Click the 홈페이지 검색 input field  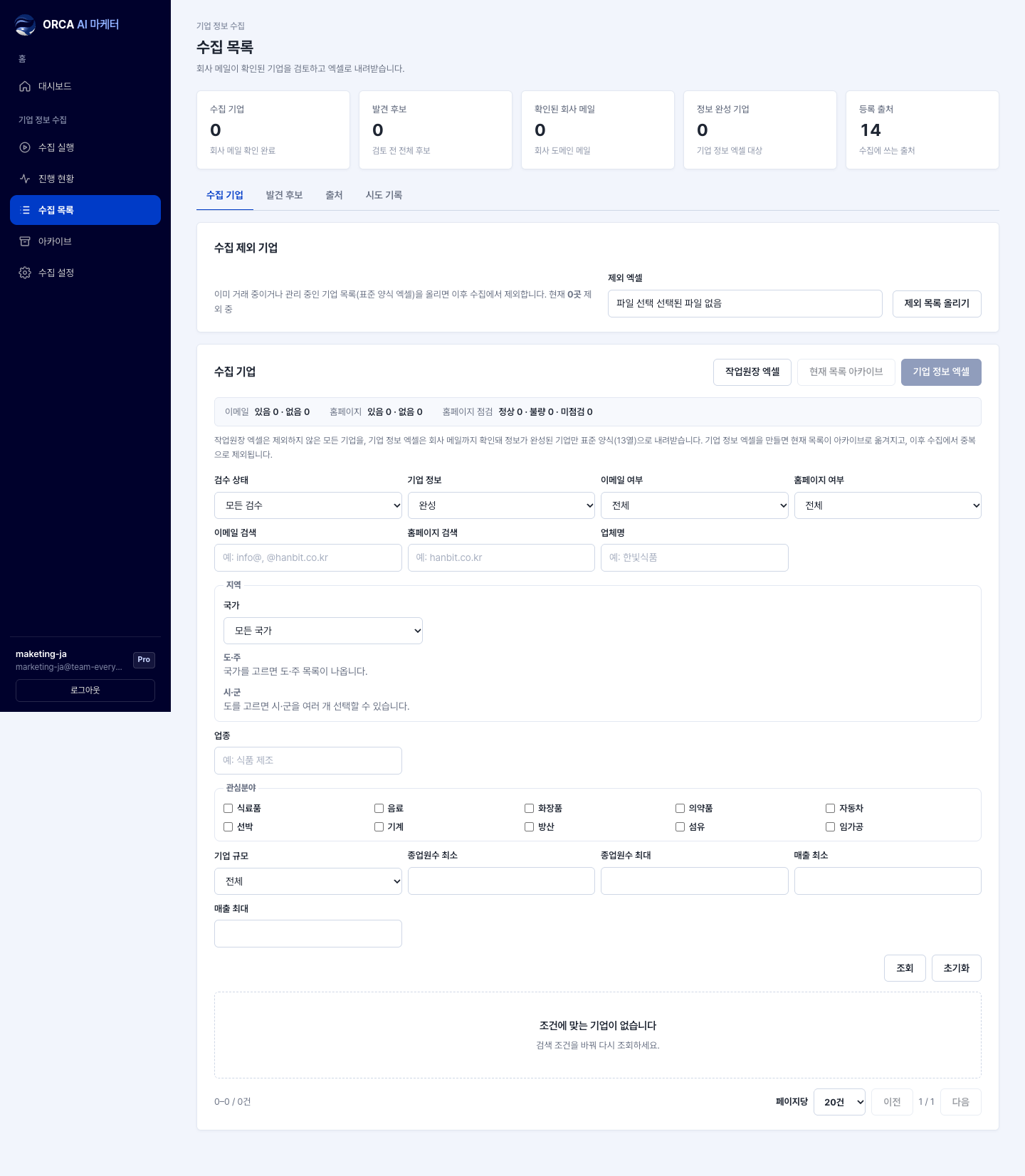pyautogui.click(x=501, y=557)
